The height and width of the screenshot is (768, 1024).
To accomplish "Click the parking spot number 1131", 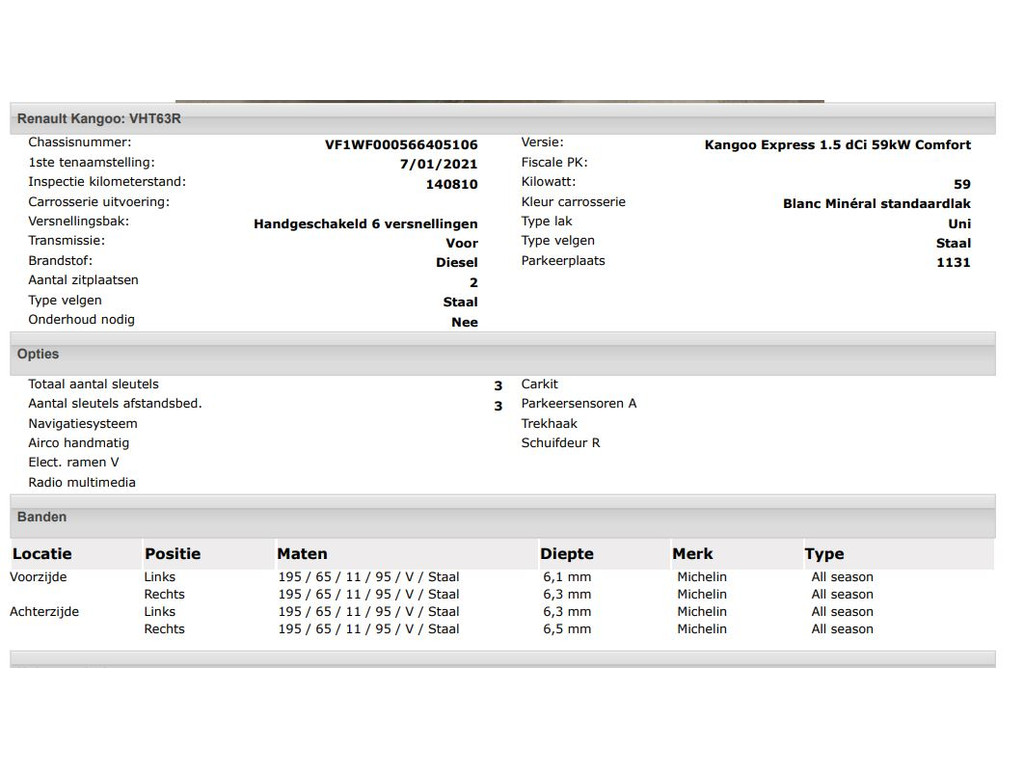I will (x=953, y=263).
